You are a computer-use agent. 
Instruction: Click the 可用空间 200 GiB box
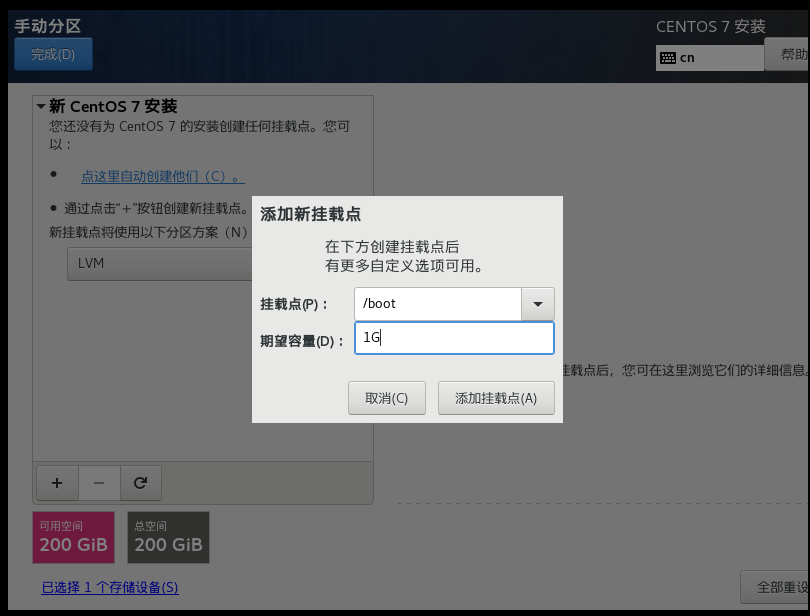[73, 537]
